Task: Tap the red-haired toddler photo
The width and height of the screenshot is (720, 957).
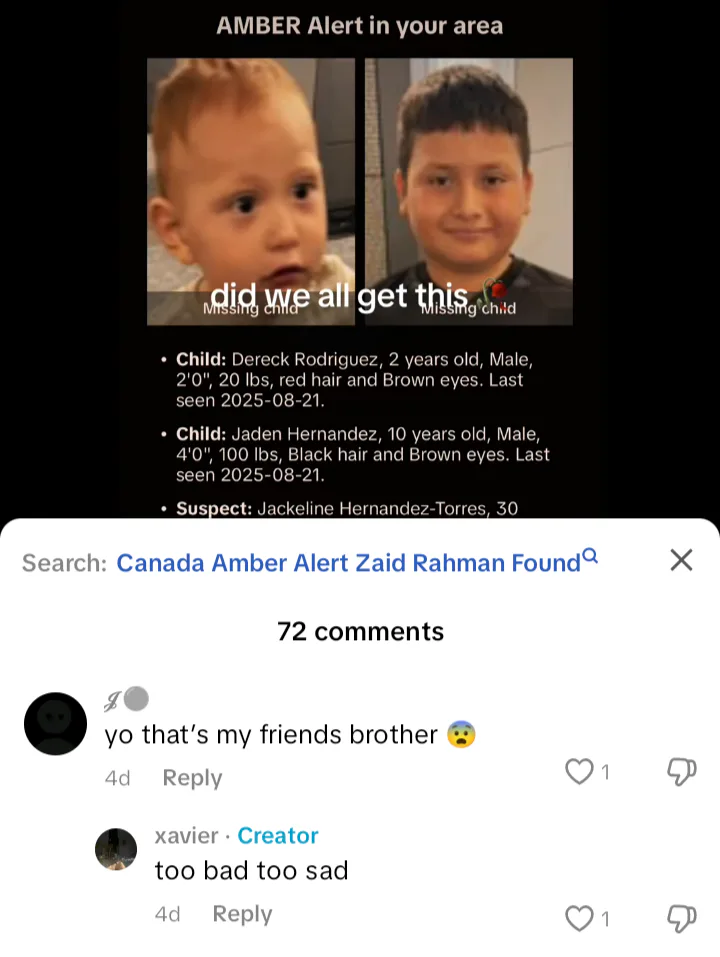Action: click(251, 191)
